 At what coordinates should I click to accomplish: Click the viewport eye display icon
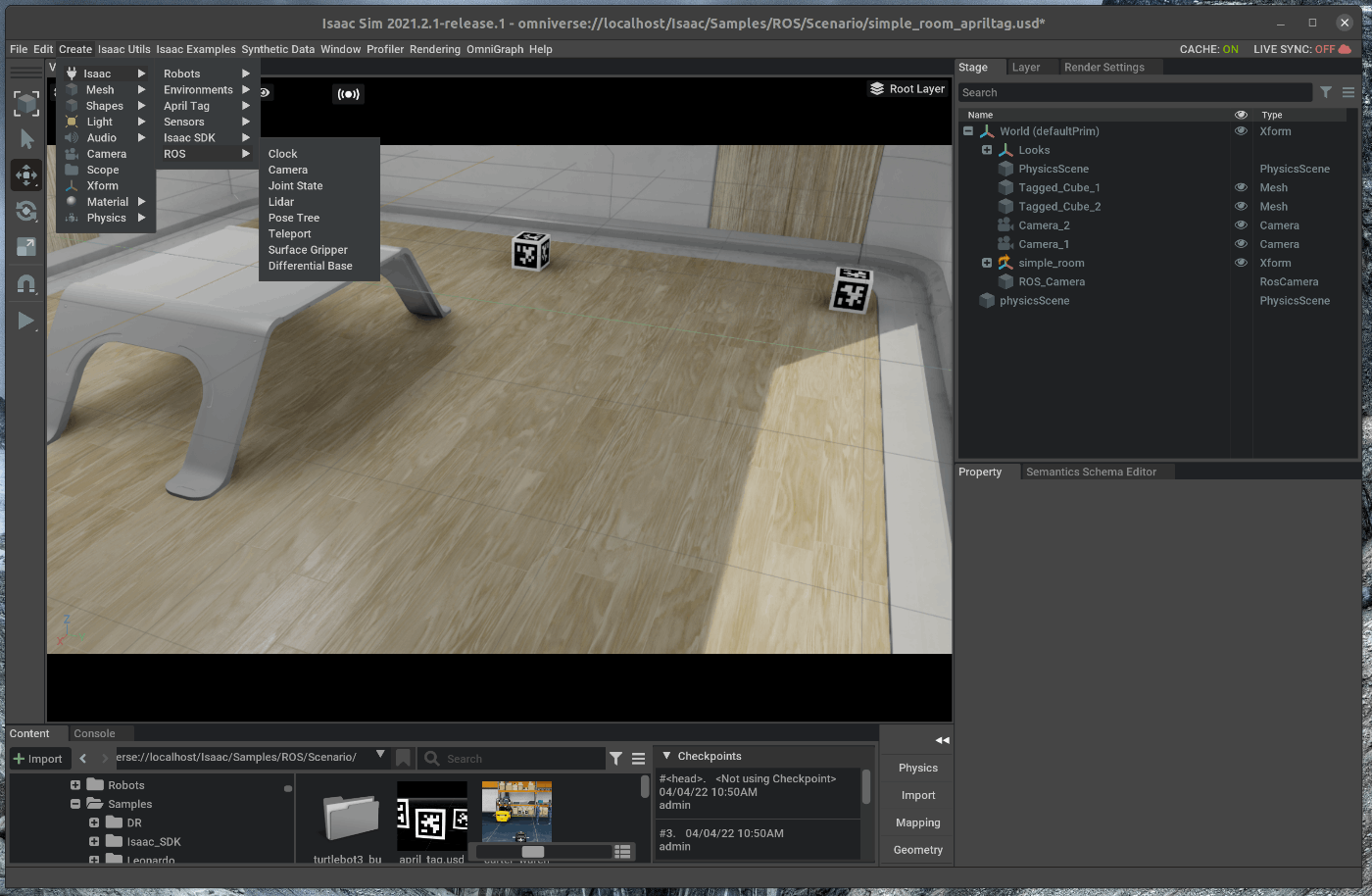[x=265, y=93]
